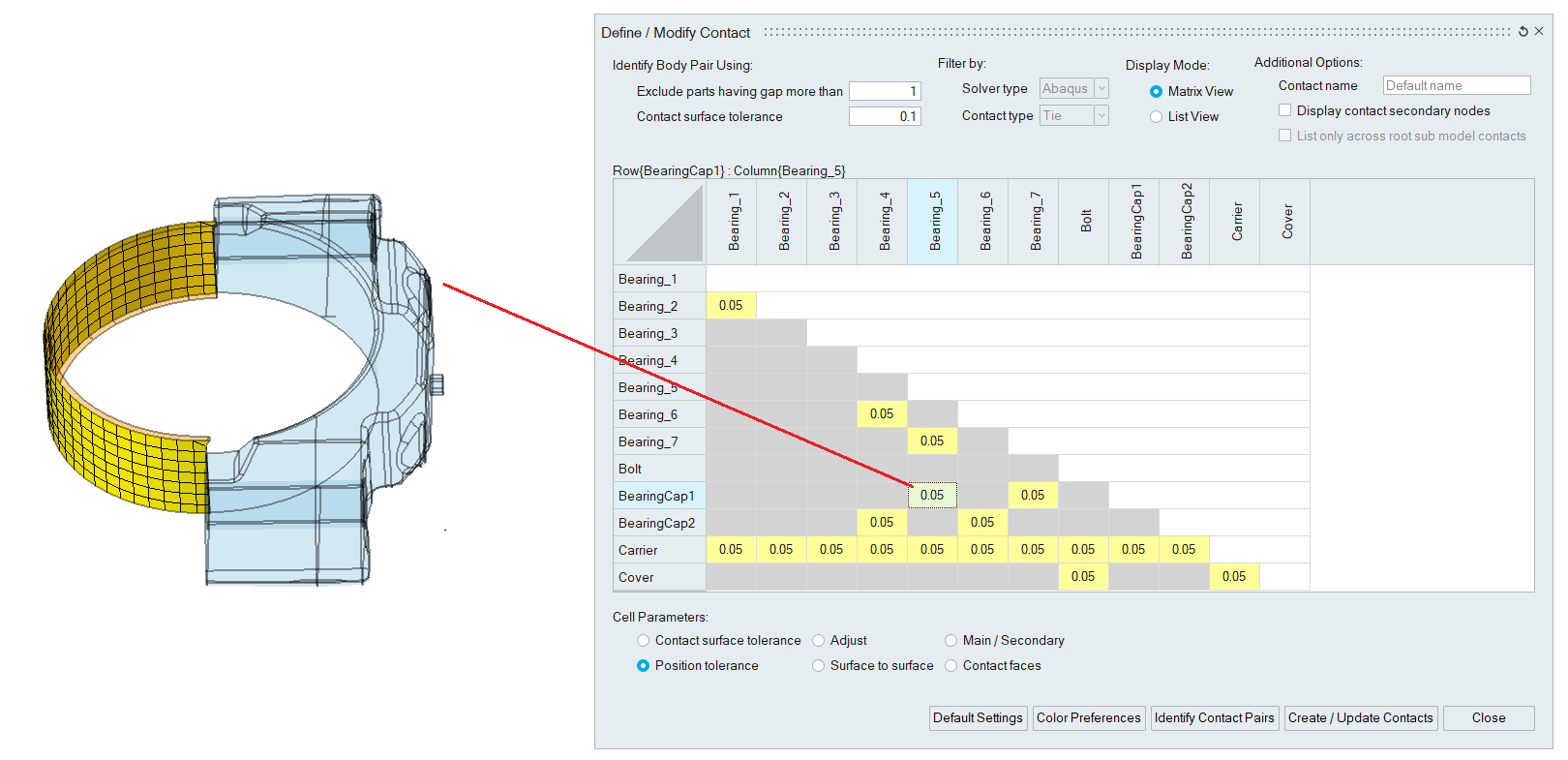The width and height of the screenshot is (1568, 760).
Task: Select the 0.05 cell in Bearing_2 row
Action: [732, 306]
